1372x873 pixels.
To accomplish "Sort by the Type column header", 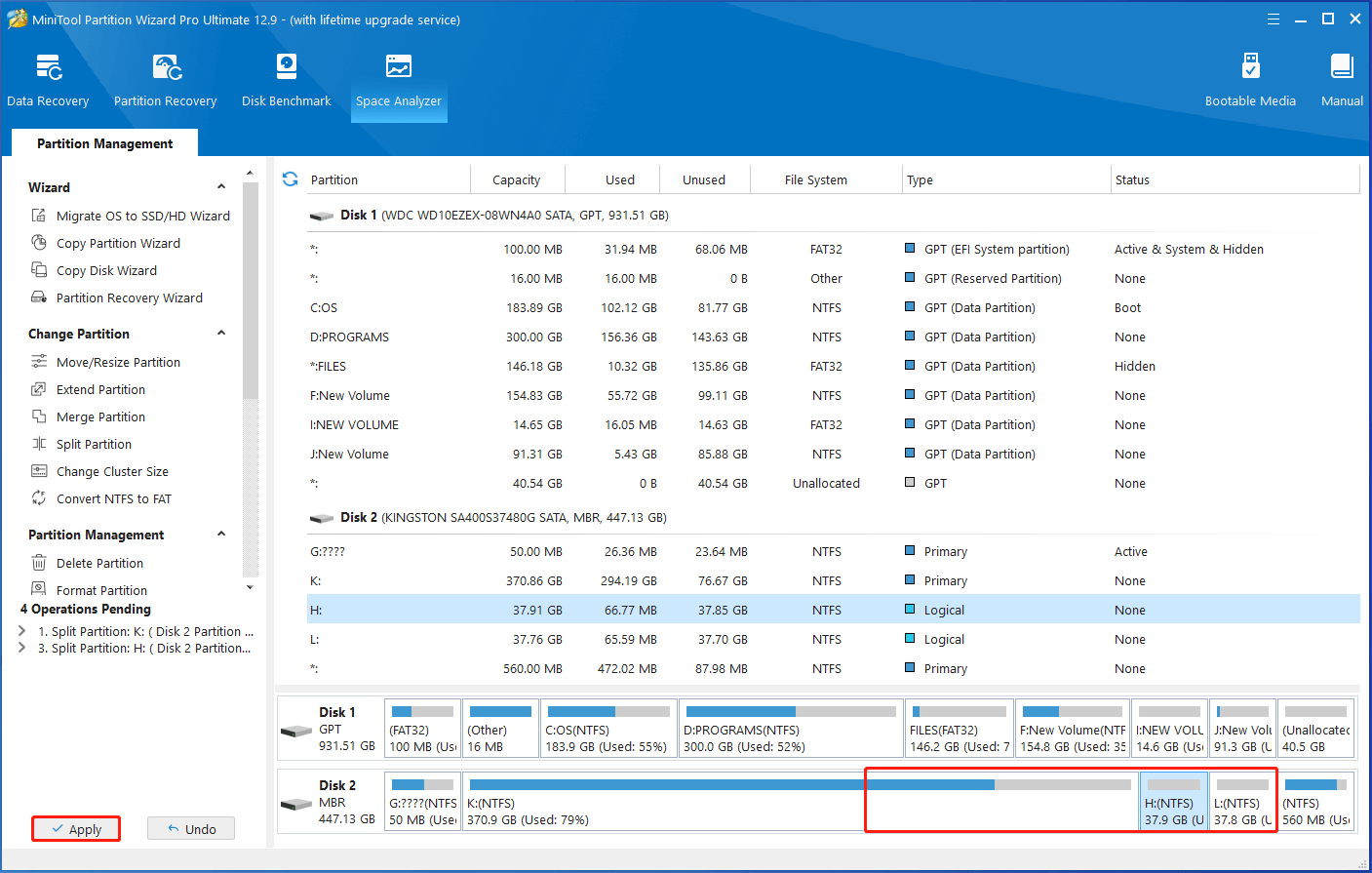I will [x=1006, y=179].
